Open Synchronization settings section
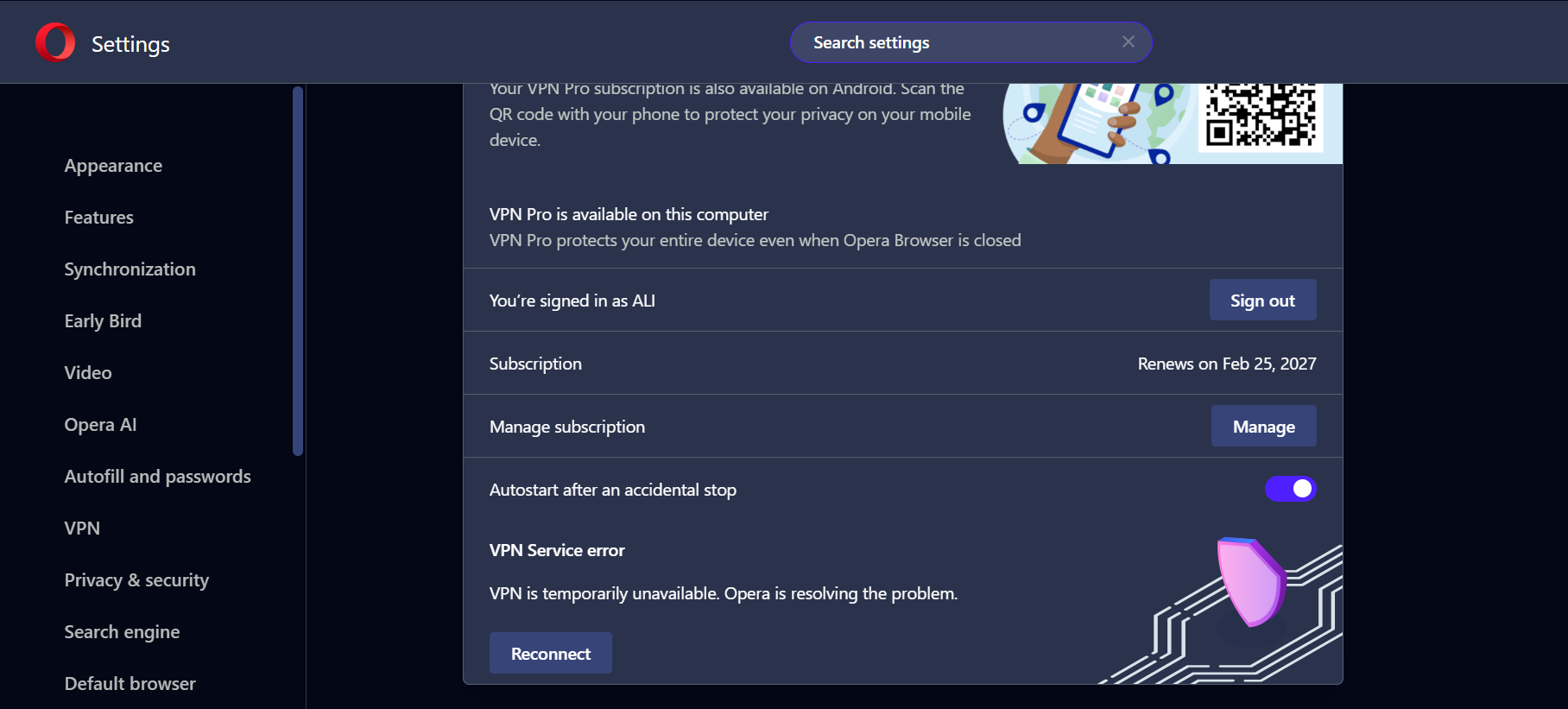Screen dimensions: 1568x709 pos(130,269)
